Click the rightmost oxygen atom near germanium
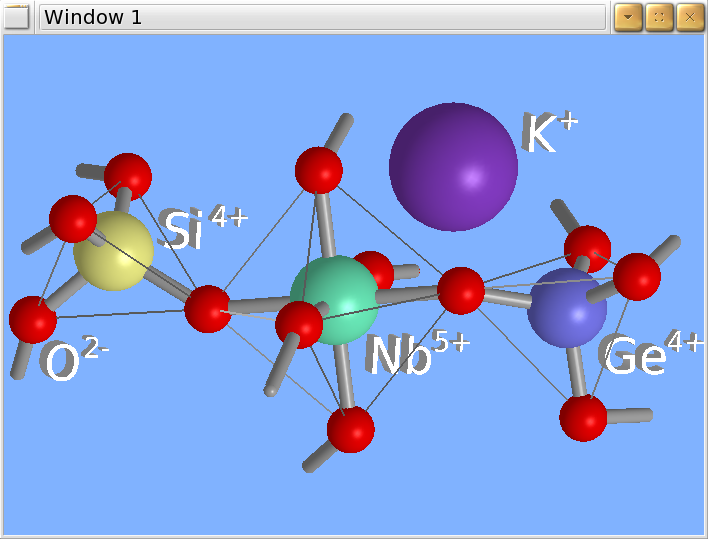 (637, 277)
